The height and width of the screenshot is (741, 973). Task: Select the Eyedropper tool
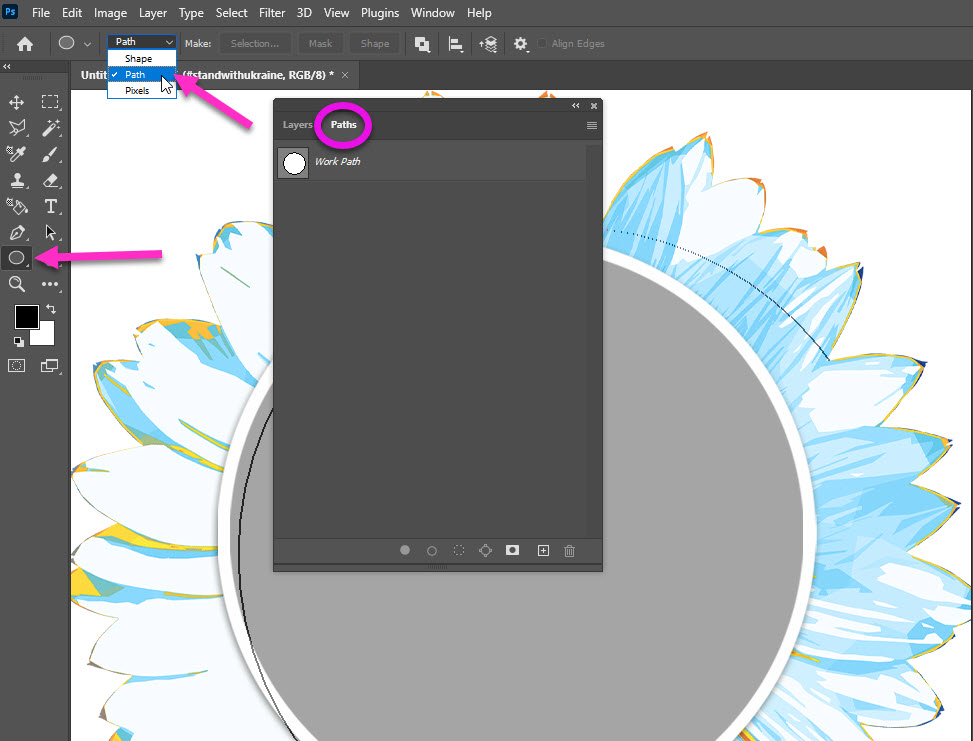click(x=17, y=154)
